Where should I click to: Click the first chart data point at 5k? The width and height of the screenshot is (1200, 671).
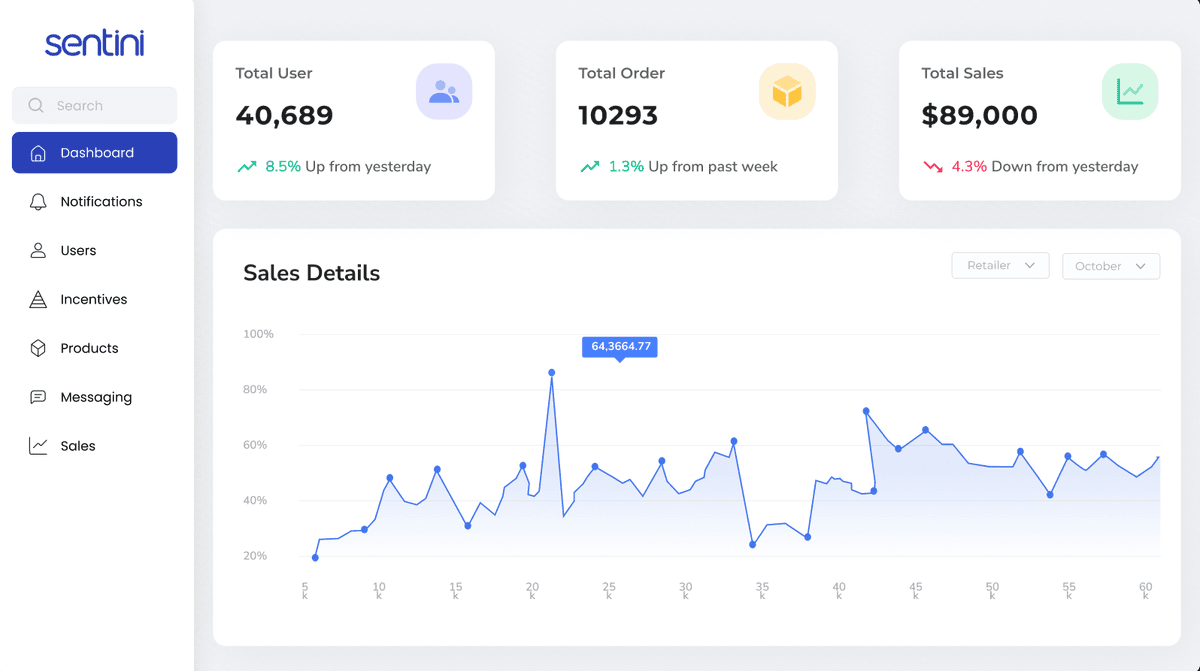pos(315,558)
